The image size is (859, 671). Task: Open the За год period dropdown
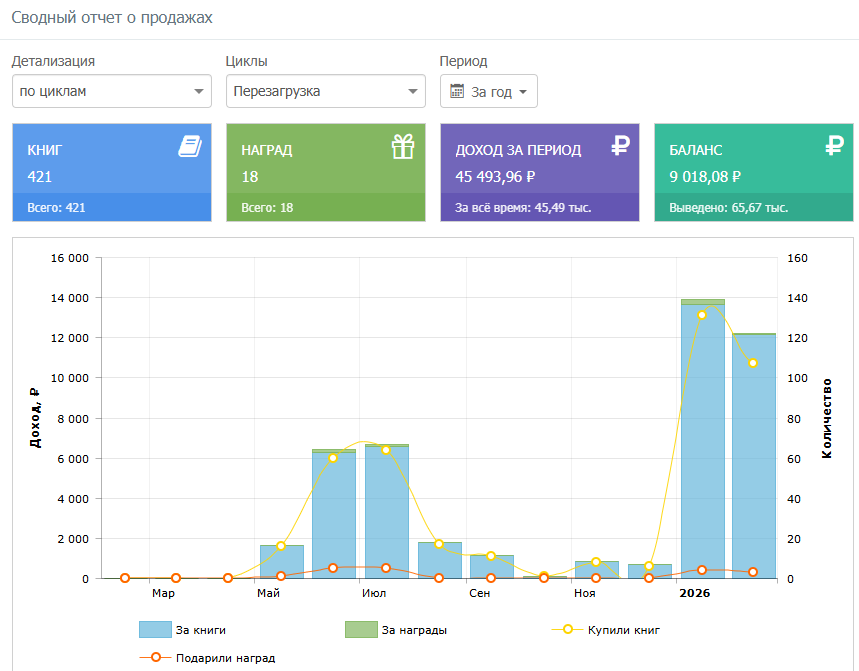pos(489,91)
